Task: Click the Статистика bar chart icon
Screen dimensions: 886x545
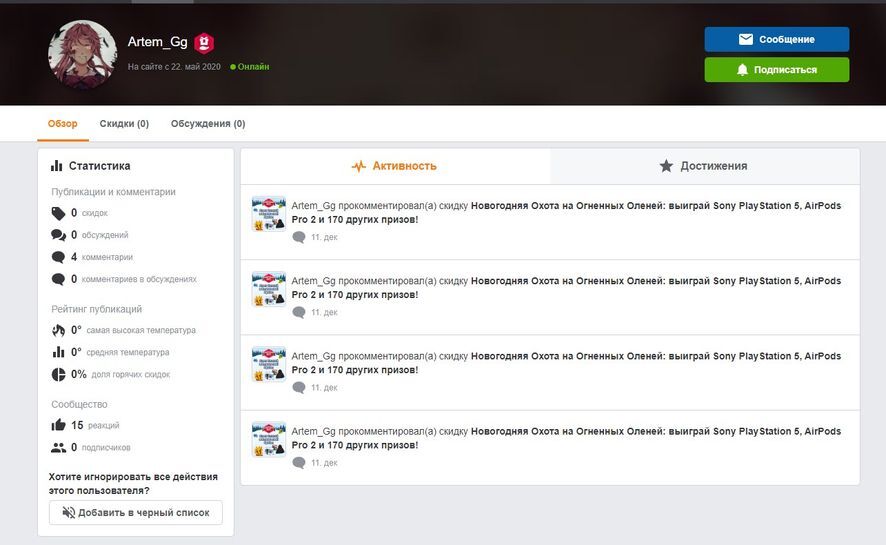Action: tap(58, 166)
